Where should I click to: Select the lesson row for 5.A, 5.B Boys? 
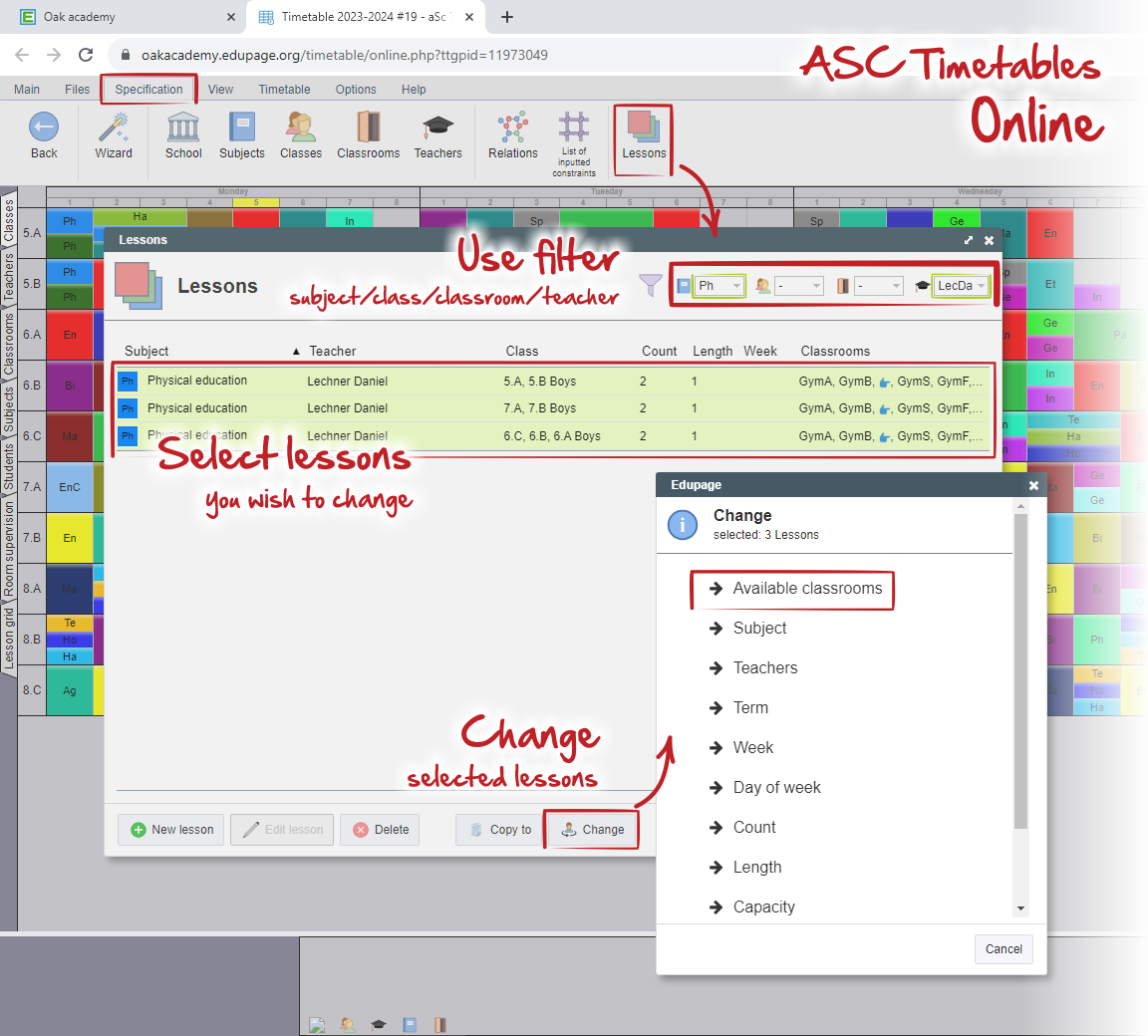coord(553,382)
